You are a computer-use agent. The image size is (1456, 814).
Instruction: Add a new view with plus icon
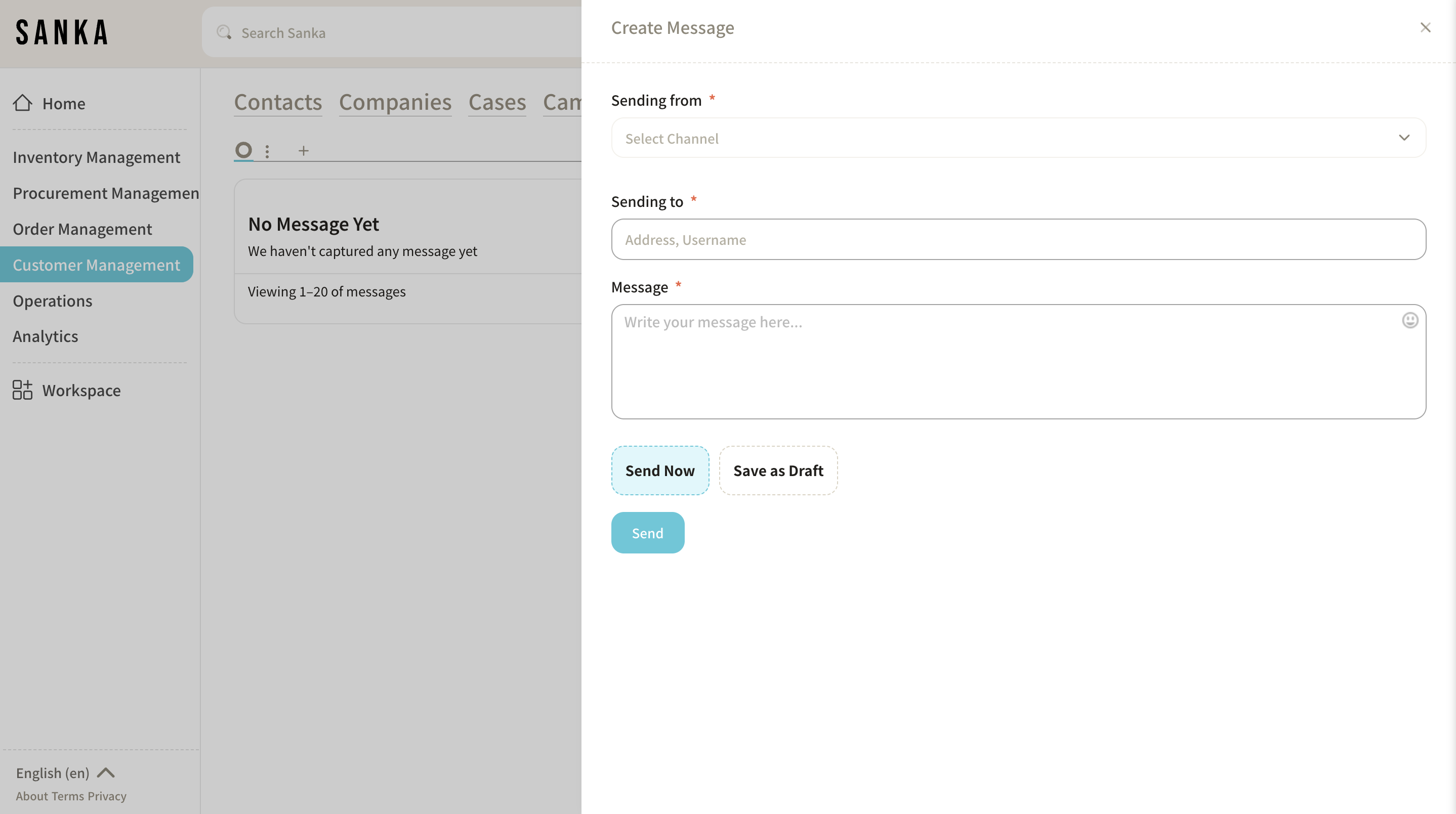pos(304,151)
